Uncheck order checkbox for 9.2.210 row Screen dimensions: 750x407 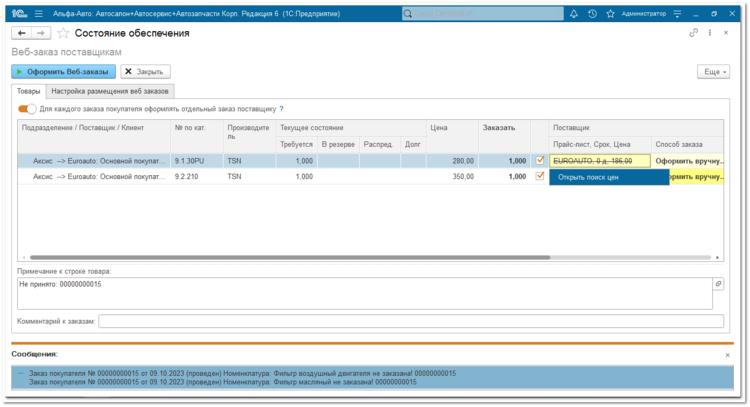(540, 176)
